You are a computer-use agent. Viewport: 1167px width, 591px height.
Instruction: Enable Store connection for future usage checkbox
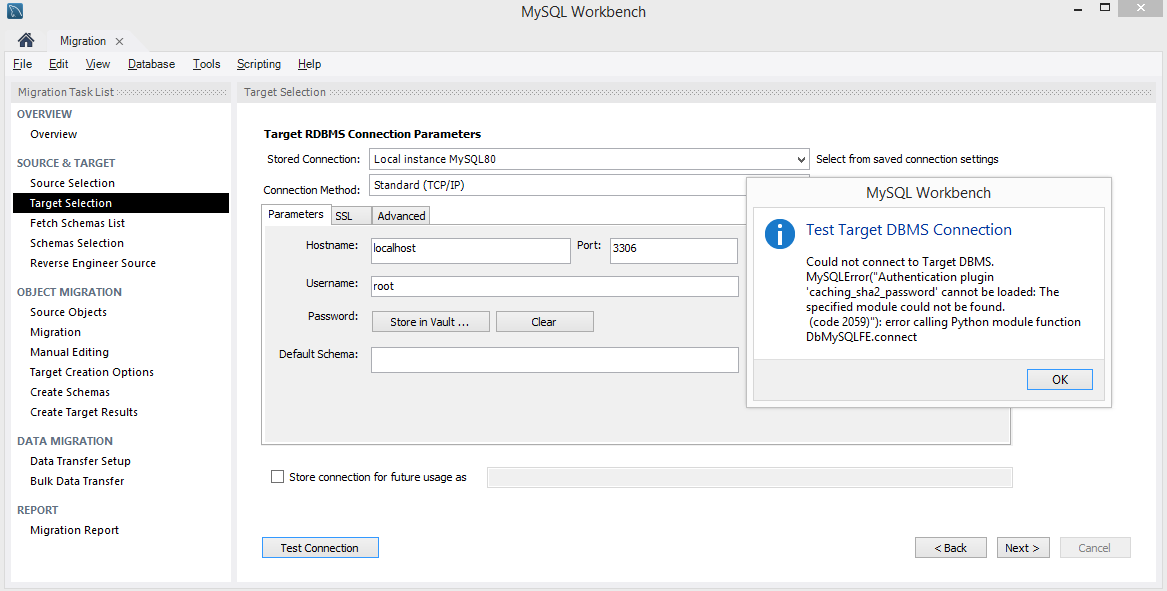tap(278, 476)
